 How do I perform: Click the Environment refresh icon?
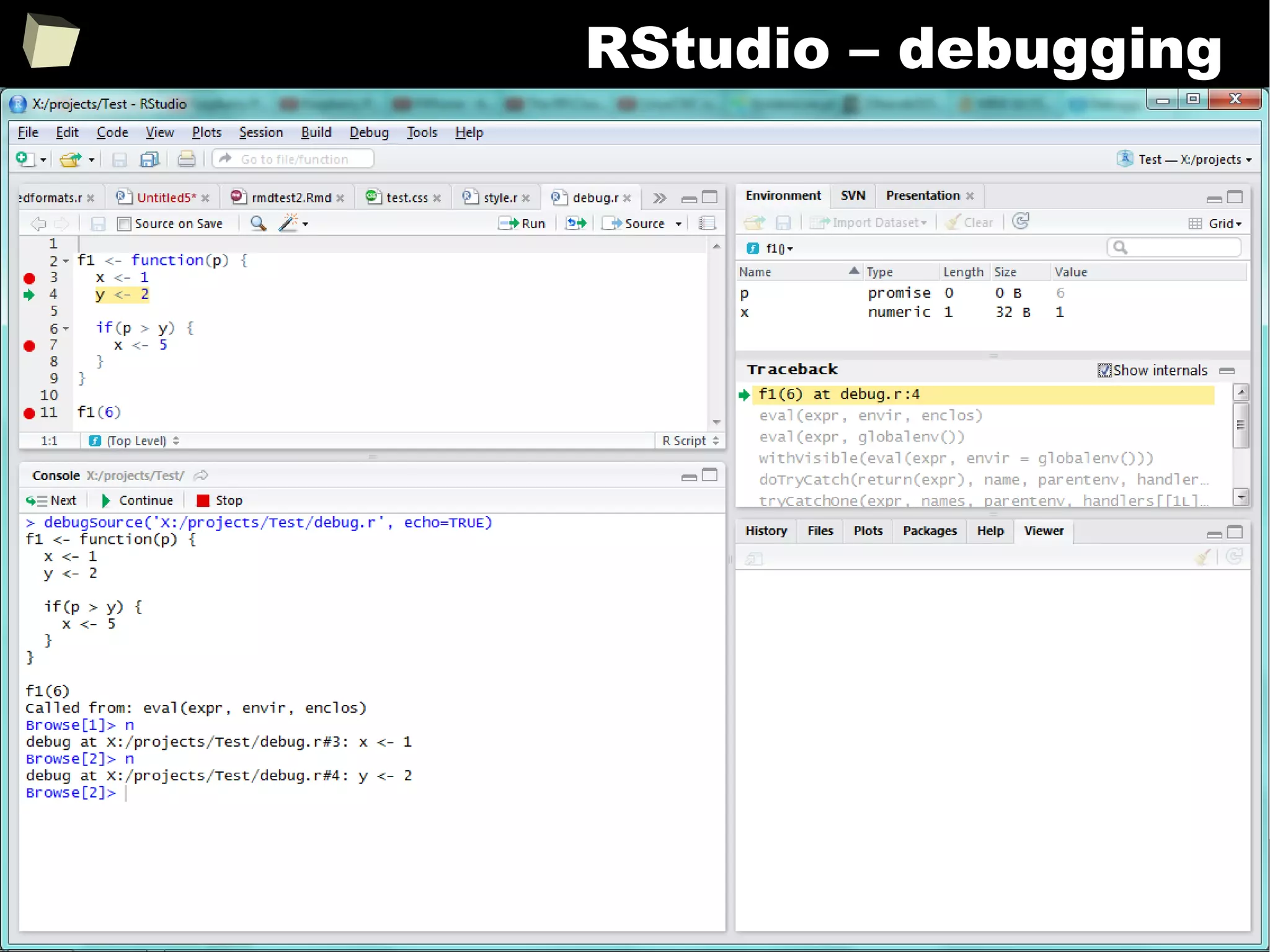tap(1021, 221)
